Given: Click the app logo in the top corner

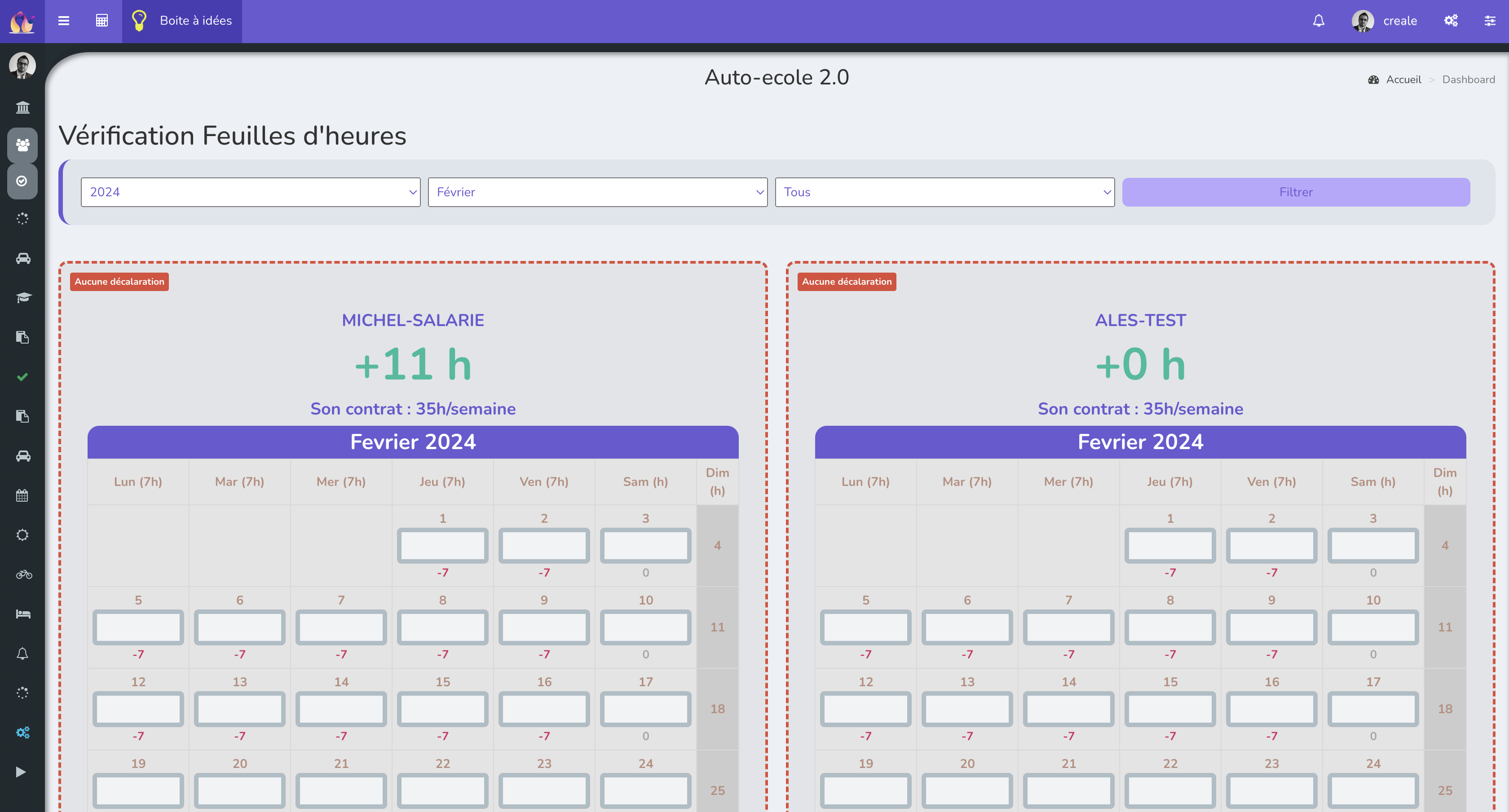Looking at the screenshot, I should point(22,22).
